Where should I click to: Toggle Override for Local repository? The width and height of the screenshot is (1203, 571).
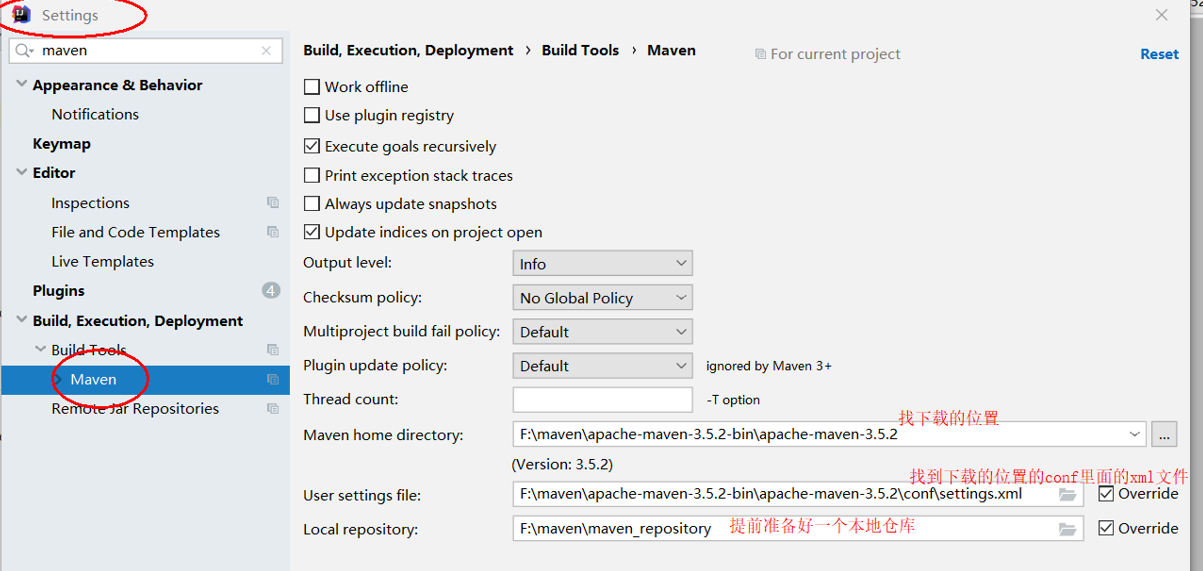(x=1106, y=528)
